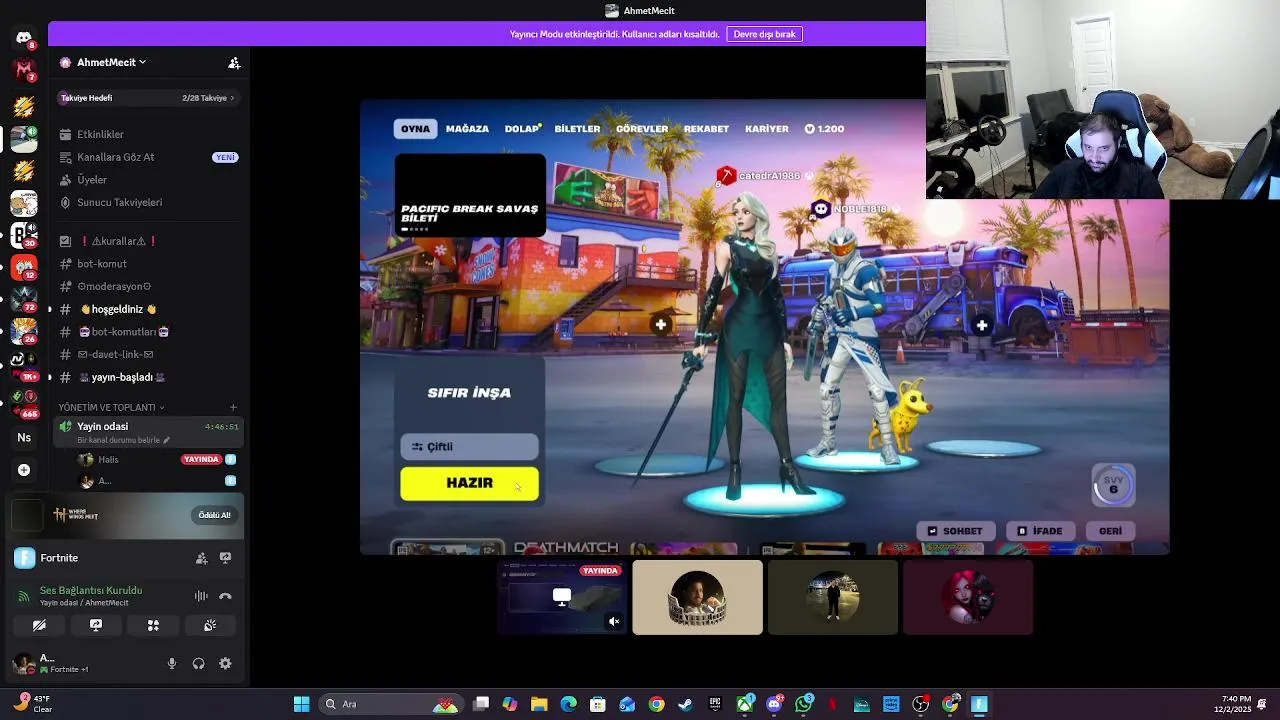Open Sunucu Takviyeleri
The image size is (1280, 720).
tap(148, 202)
